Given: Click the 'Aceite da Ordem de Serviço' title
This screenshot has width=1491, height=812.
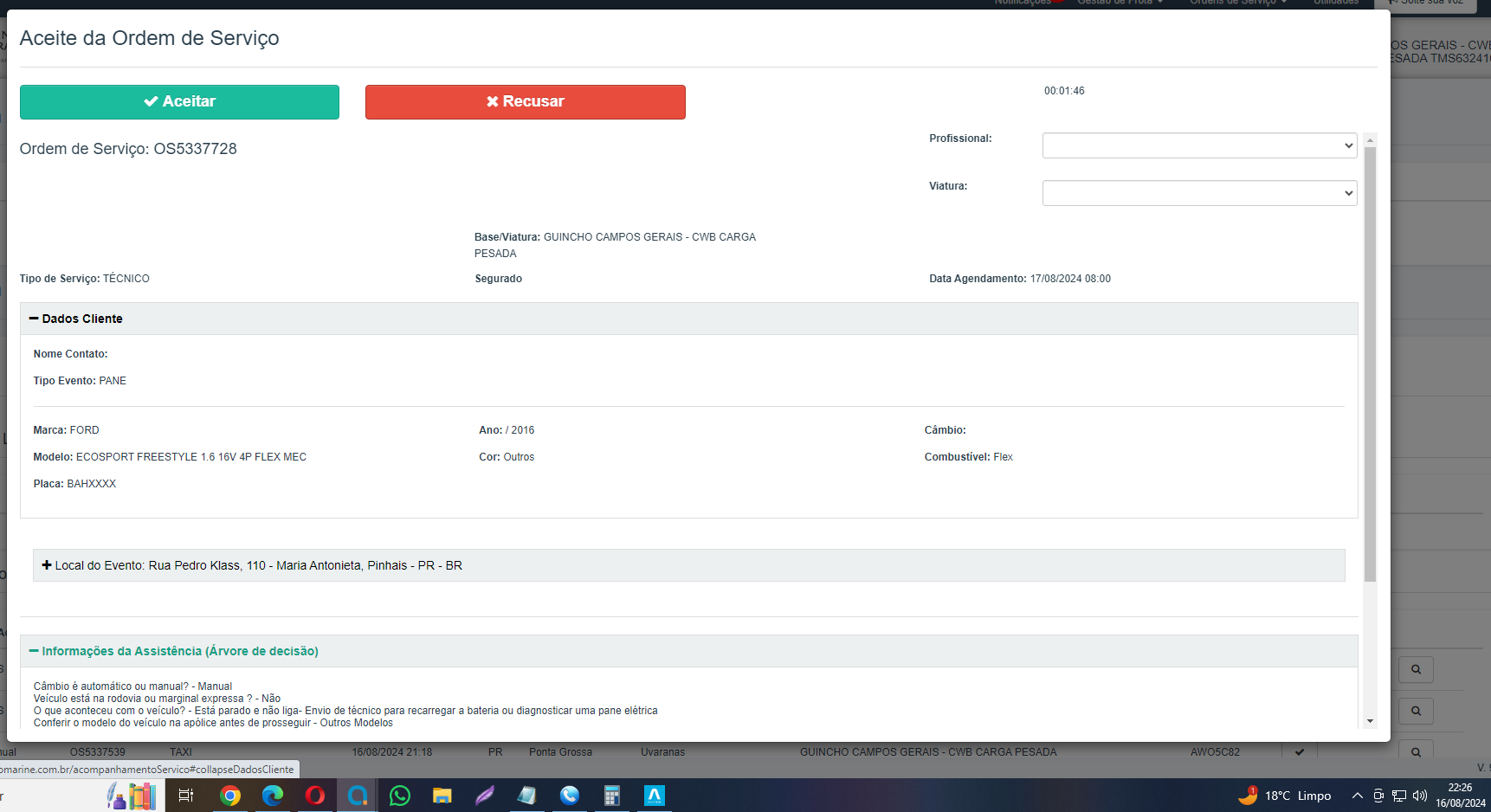Looking at the screenshot, I should pos(149,38).
